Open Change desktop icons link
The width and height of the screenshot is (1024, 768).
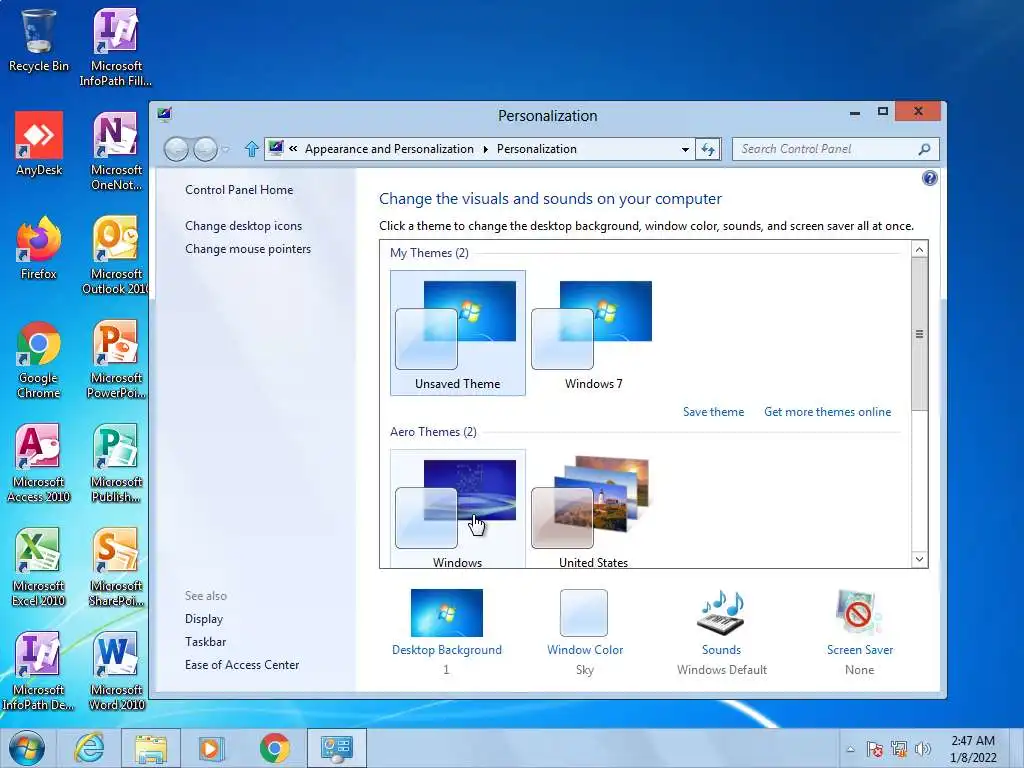point(243,226)
